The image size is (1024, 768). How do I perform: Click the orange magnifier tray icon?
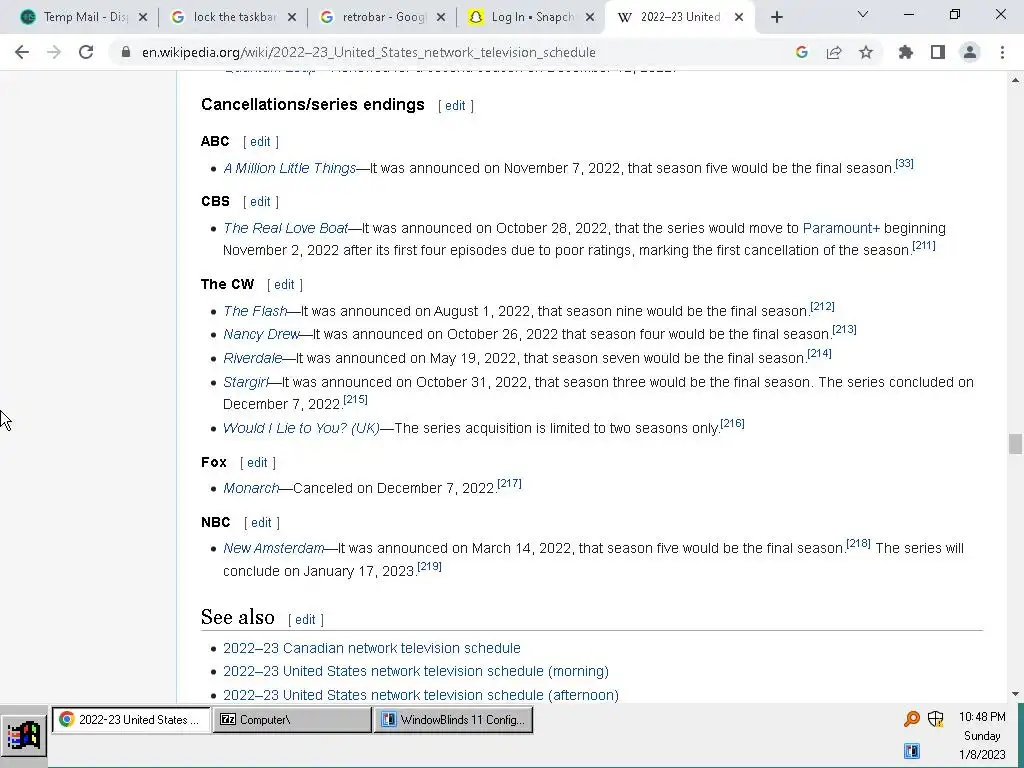coord(912,719)
